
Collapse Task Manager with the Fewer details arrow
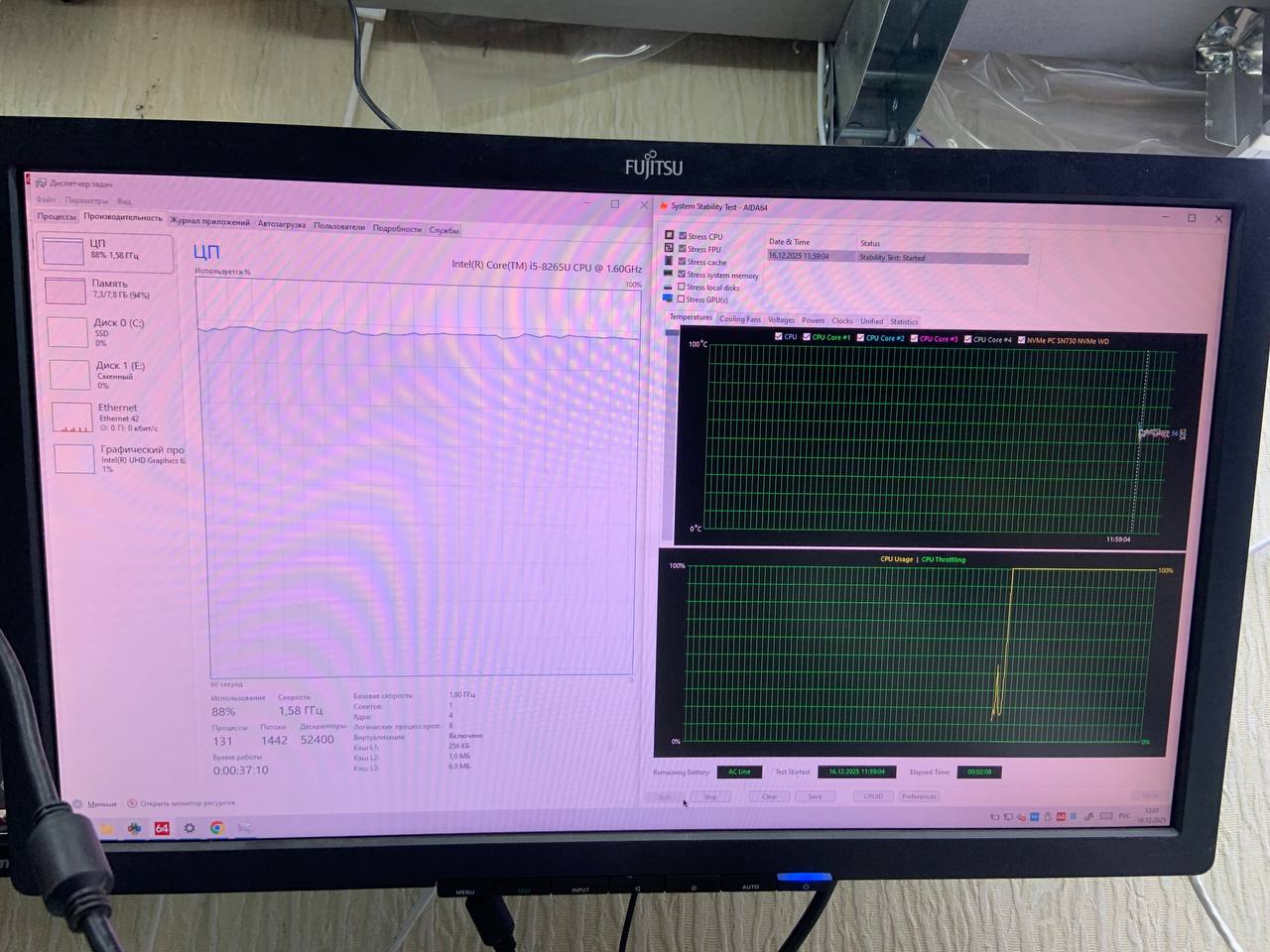point(77,803)
